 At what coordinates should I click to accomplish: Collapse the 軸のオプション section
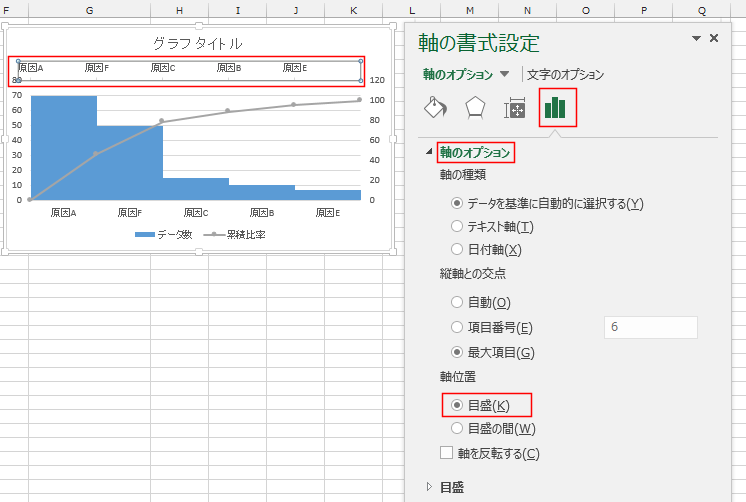[x=431, y=152]
